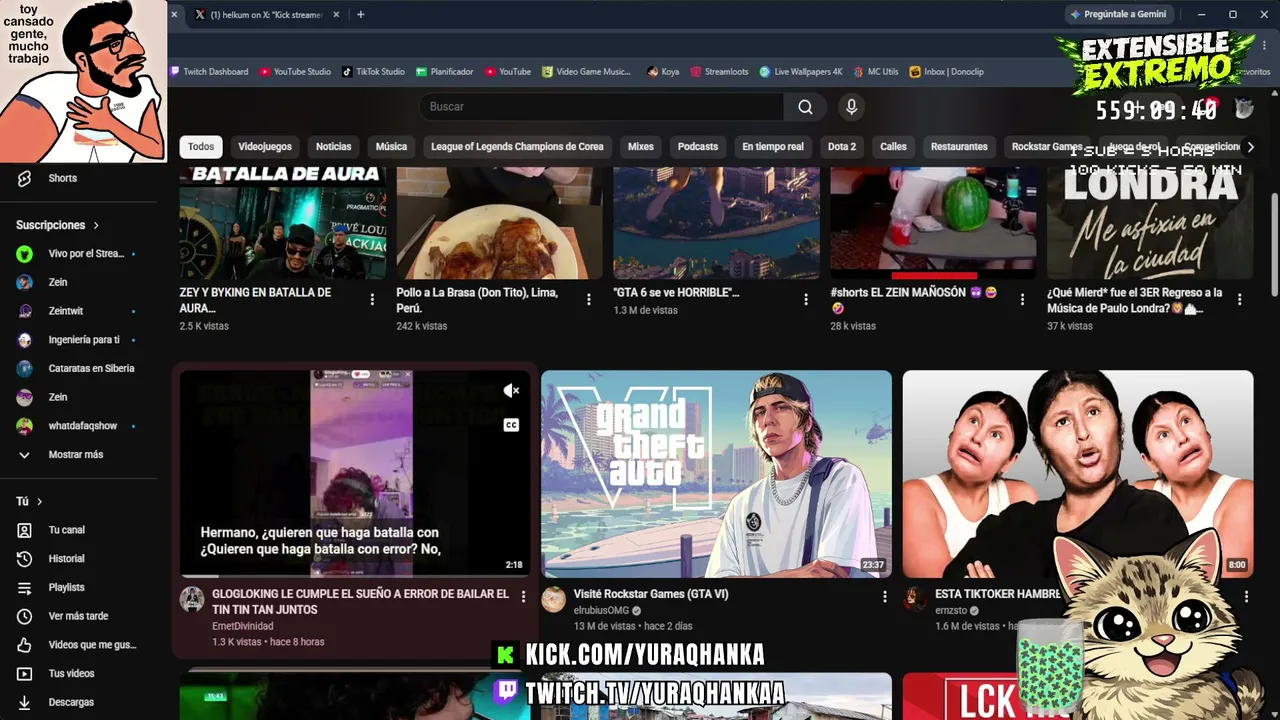The height and width of the screenshot is (720, 1280).
Task: Open the Streamloots bookmark
Action: click(x=719, y=72)
